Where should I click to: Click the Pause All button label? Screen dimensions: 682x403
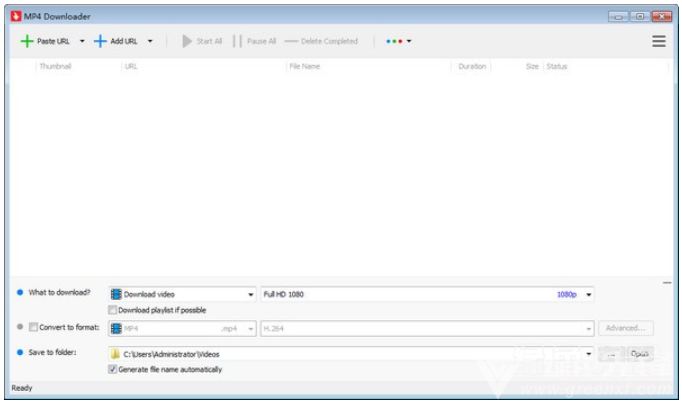coord(261,41)
